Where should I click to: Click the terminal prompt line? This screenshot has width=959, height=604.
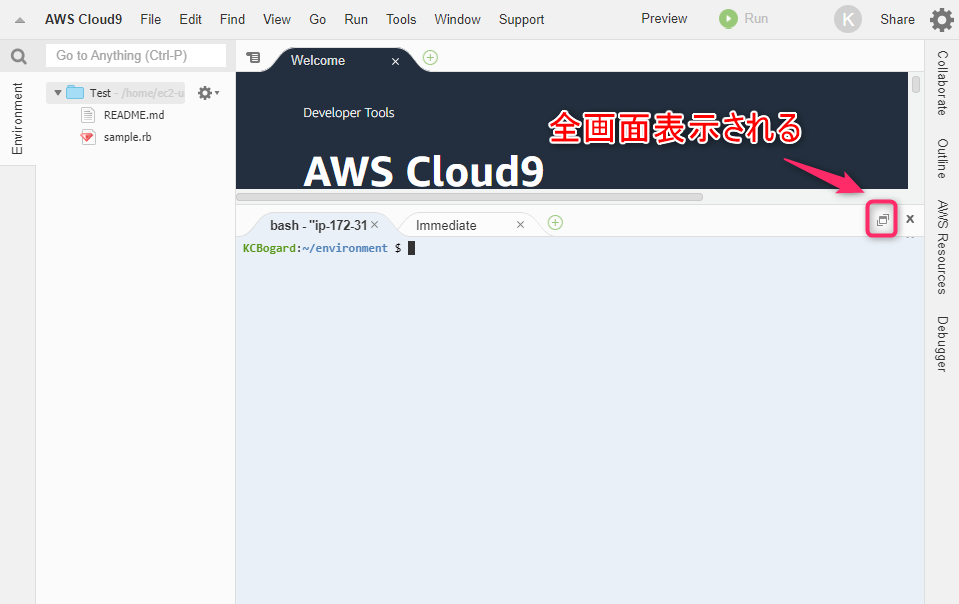(x=329, y=248)
